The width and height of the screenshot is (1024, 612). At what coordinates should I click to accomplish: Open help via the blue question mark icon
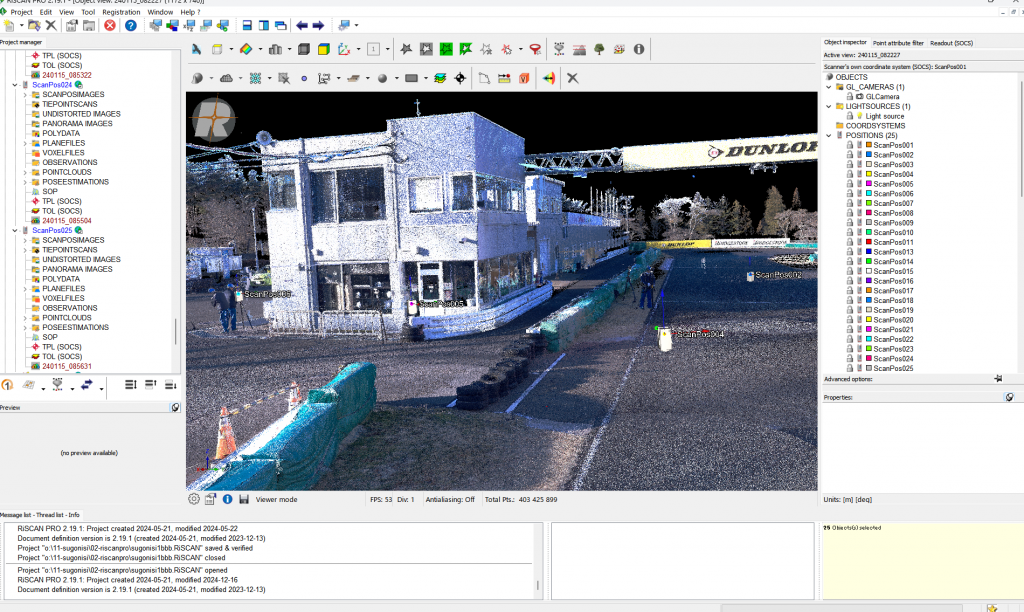130,25
